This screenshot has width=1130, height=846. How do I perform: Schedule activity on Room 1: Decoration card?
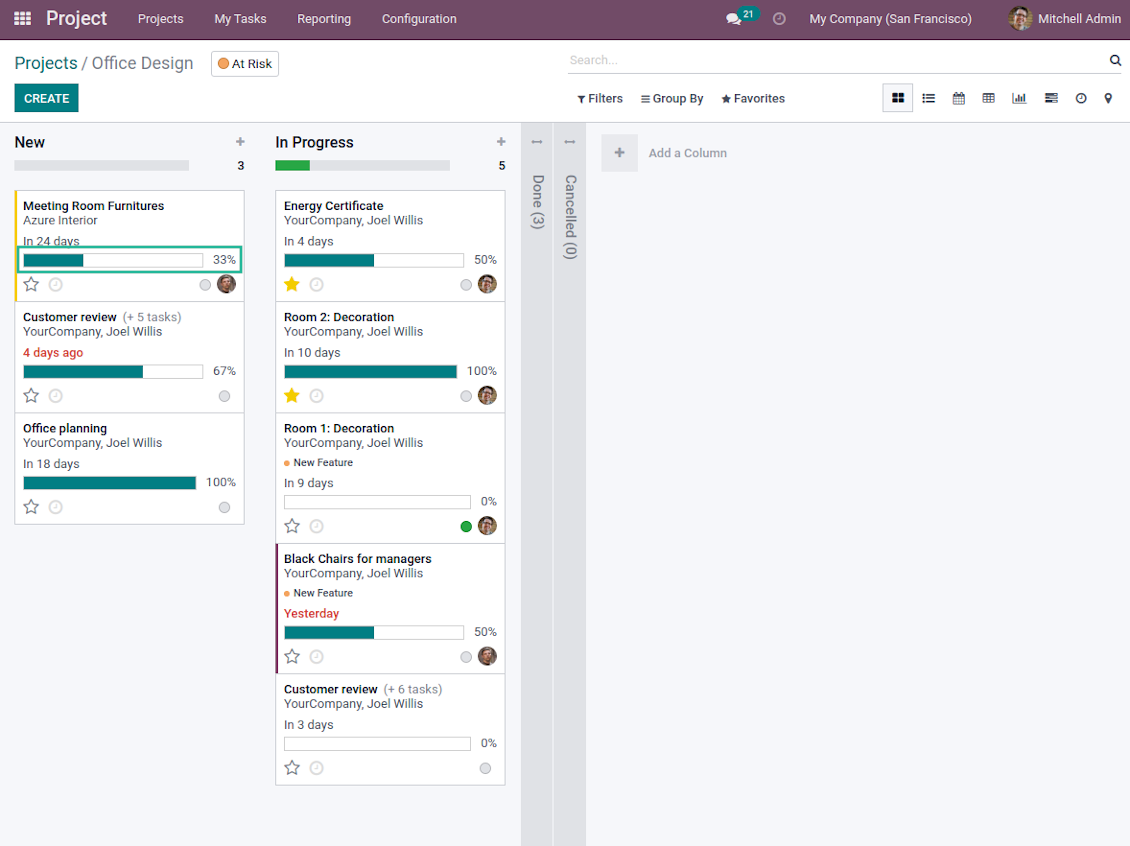316,526
